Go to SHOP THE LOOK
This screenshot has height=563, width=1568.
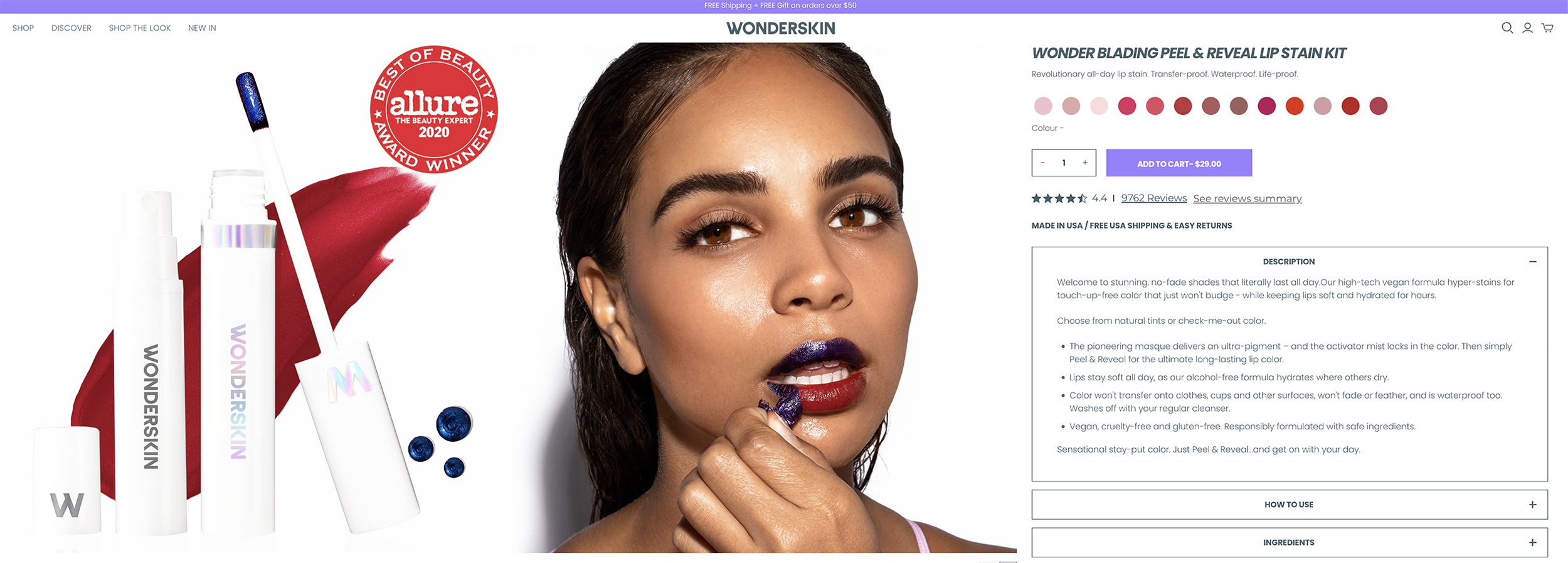click(140, 28)
